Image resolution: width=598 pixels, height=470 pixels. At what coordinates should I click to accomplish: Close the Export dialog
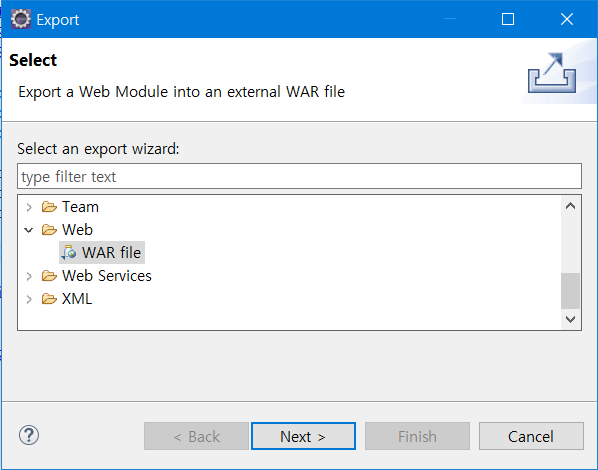[x=567, y=19]
